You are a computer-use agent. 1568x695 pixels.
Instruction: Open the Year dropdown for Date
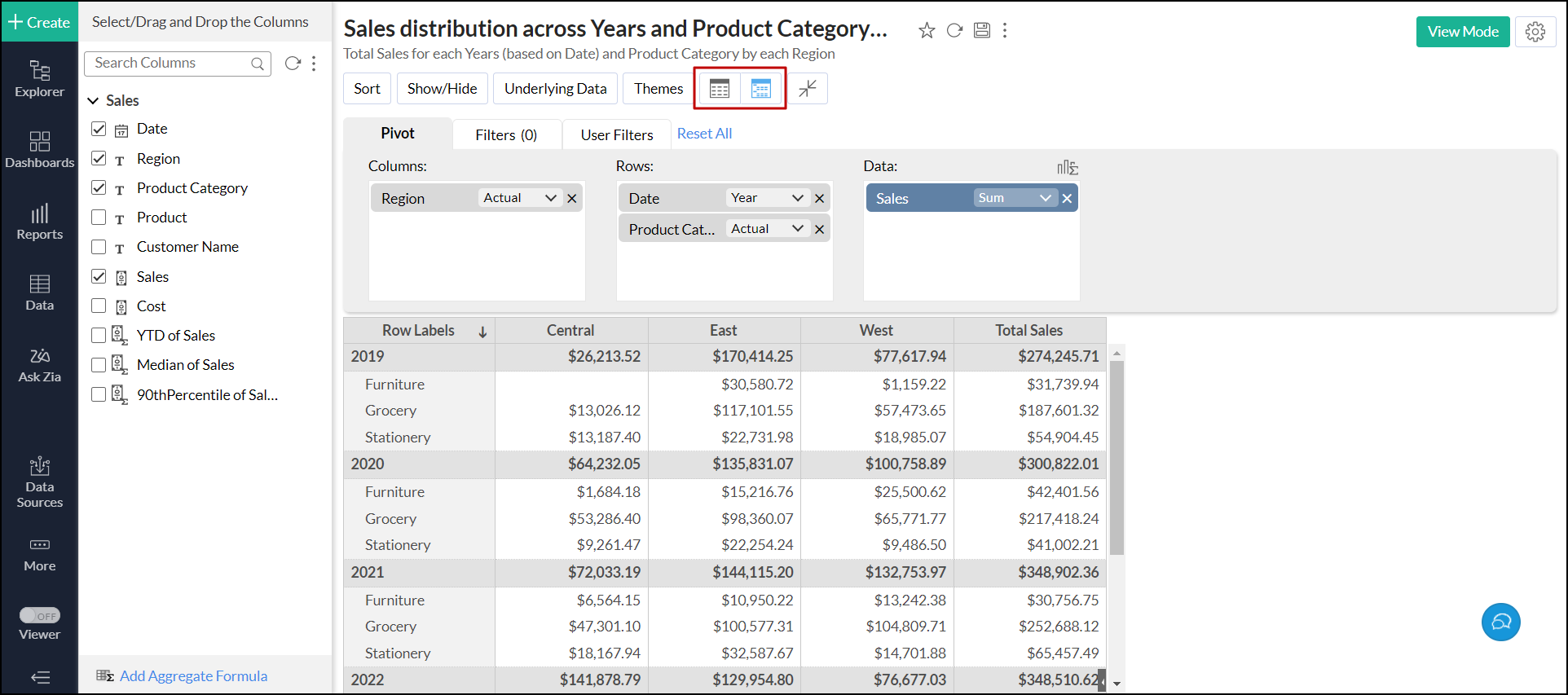766,198
